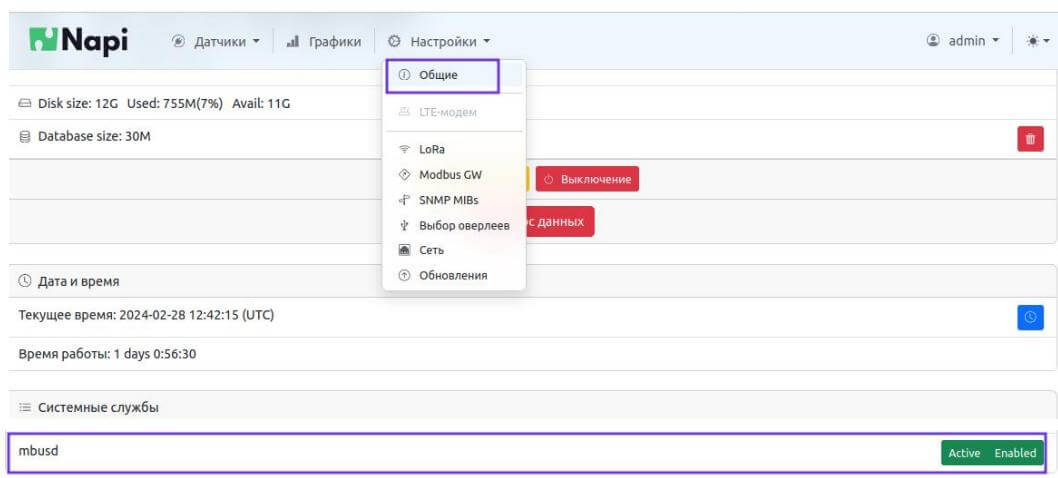Click the Графики bar chart icon
Screen dimensions: 1058x478
pos(293,42)
